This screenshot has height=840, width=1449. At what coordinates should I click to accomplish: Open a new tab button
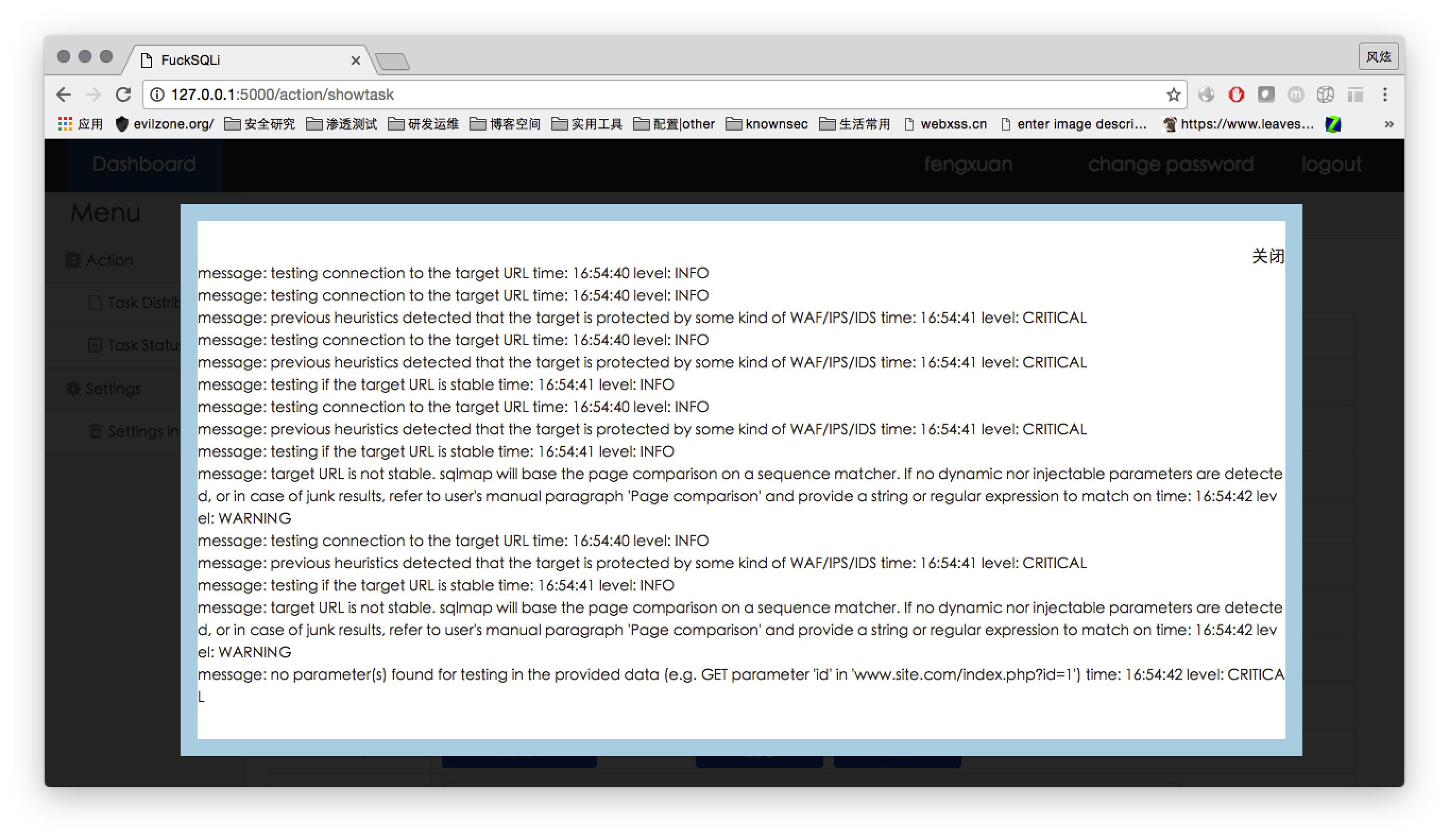(x=393, y=61)
